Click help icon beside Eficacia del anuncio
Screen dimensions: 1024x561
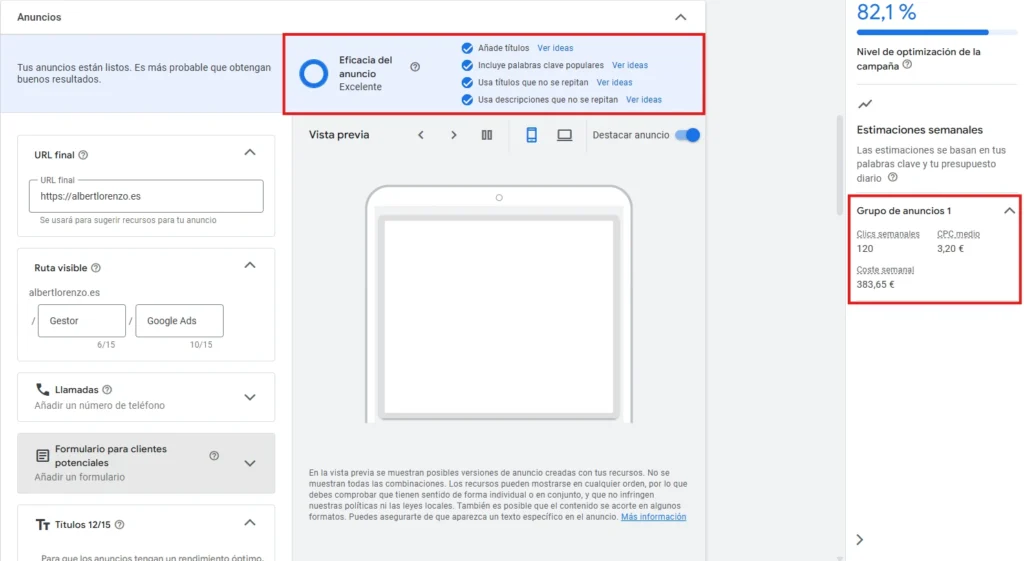coord(415,67)
